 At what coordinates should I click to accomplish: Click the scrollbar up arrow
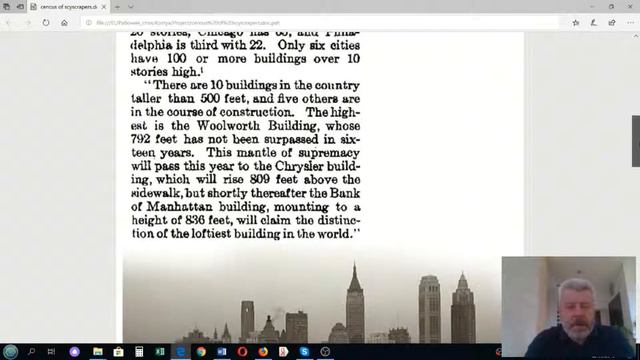(x=636, y=36)
